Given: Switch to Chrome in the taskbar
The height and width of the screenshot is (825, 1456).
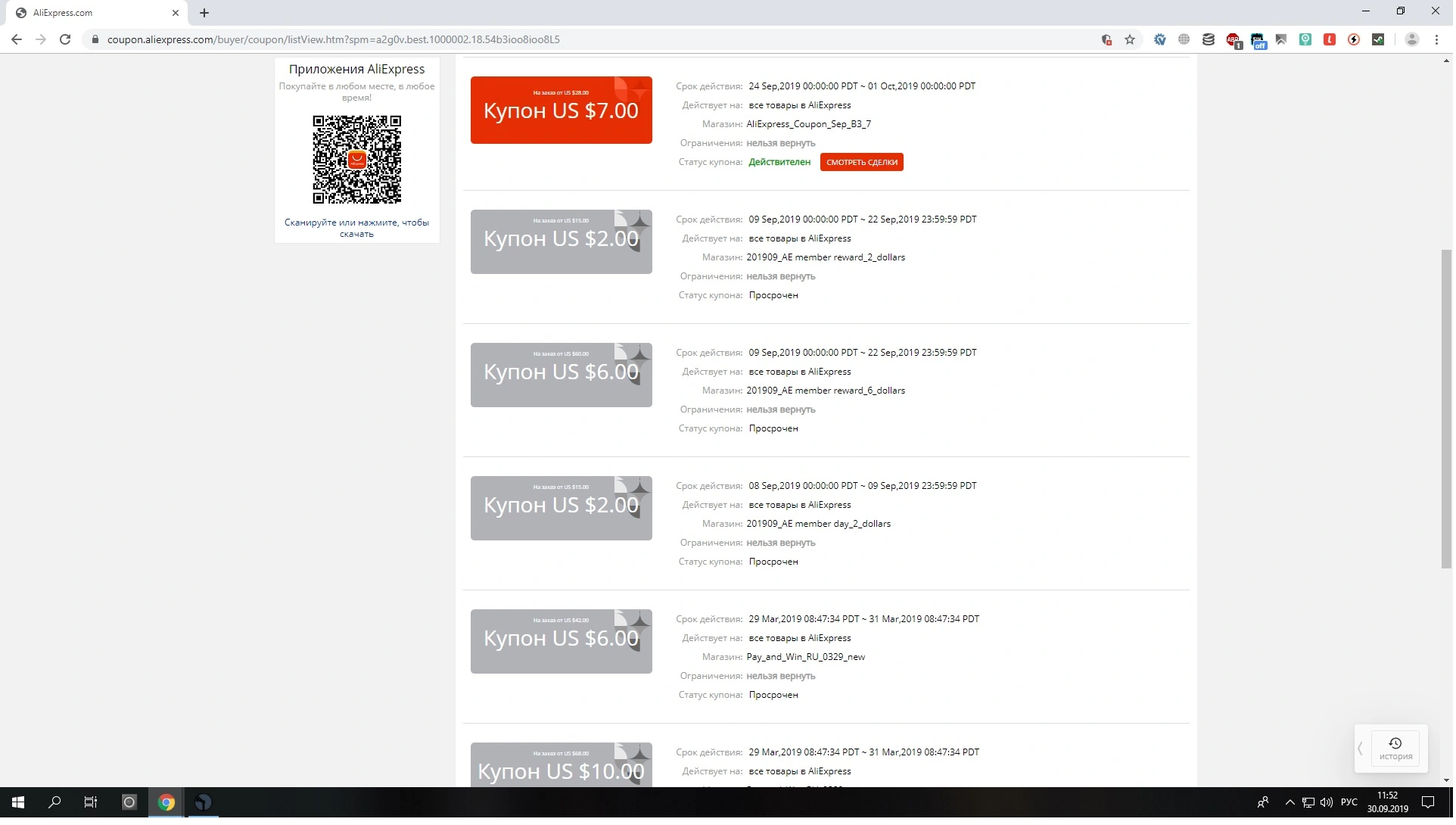Looking at the screenshot, I should tap(166, 802).
